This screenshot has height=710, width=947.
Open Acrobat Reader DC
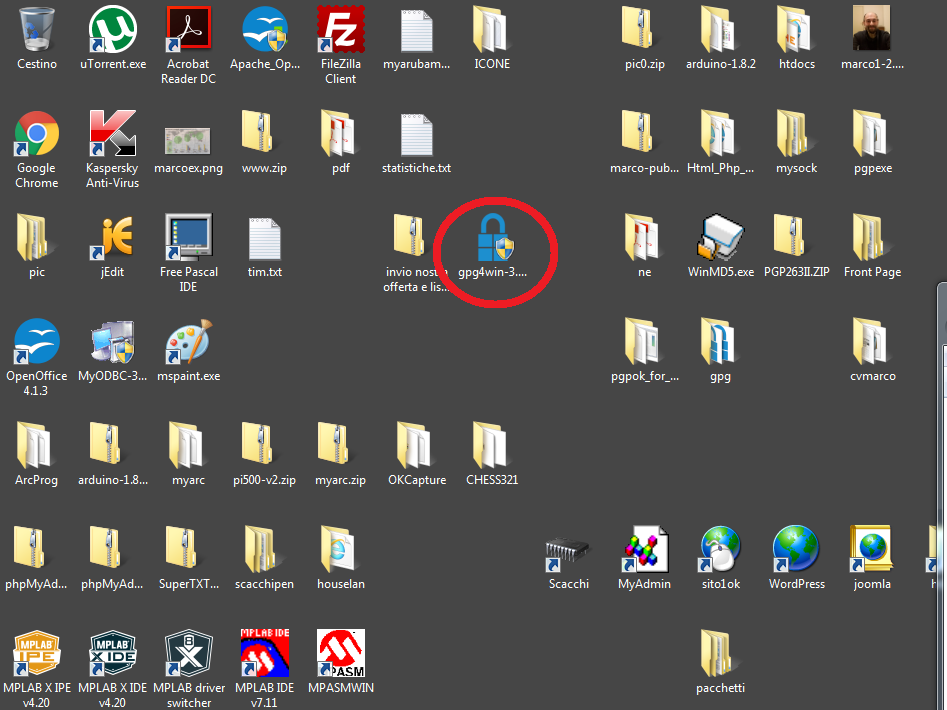pyautogui.click(x=188, y=30)
